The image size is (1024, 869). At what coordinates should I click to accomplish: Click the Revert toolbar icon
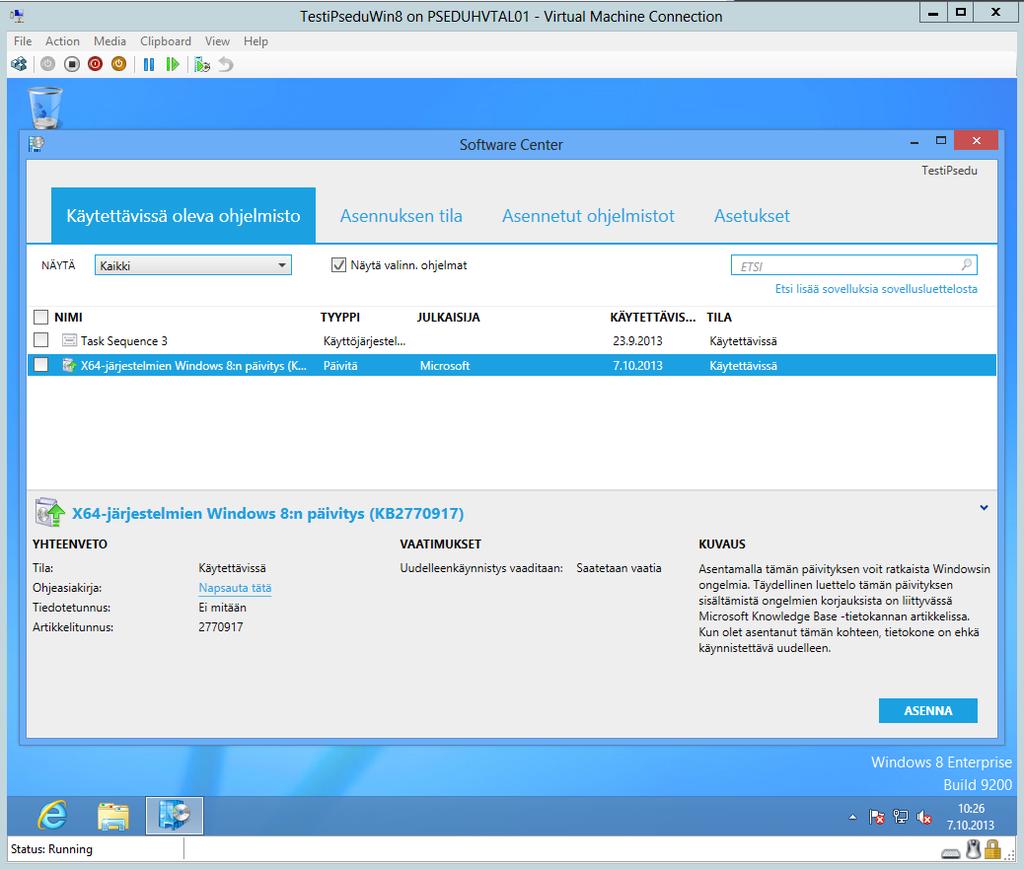pyautogui.click(x=225, y=64)
